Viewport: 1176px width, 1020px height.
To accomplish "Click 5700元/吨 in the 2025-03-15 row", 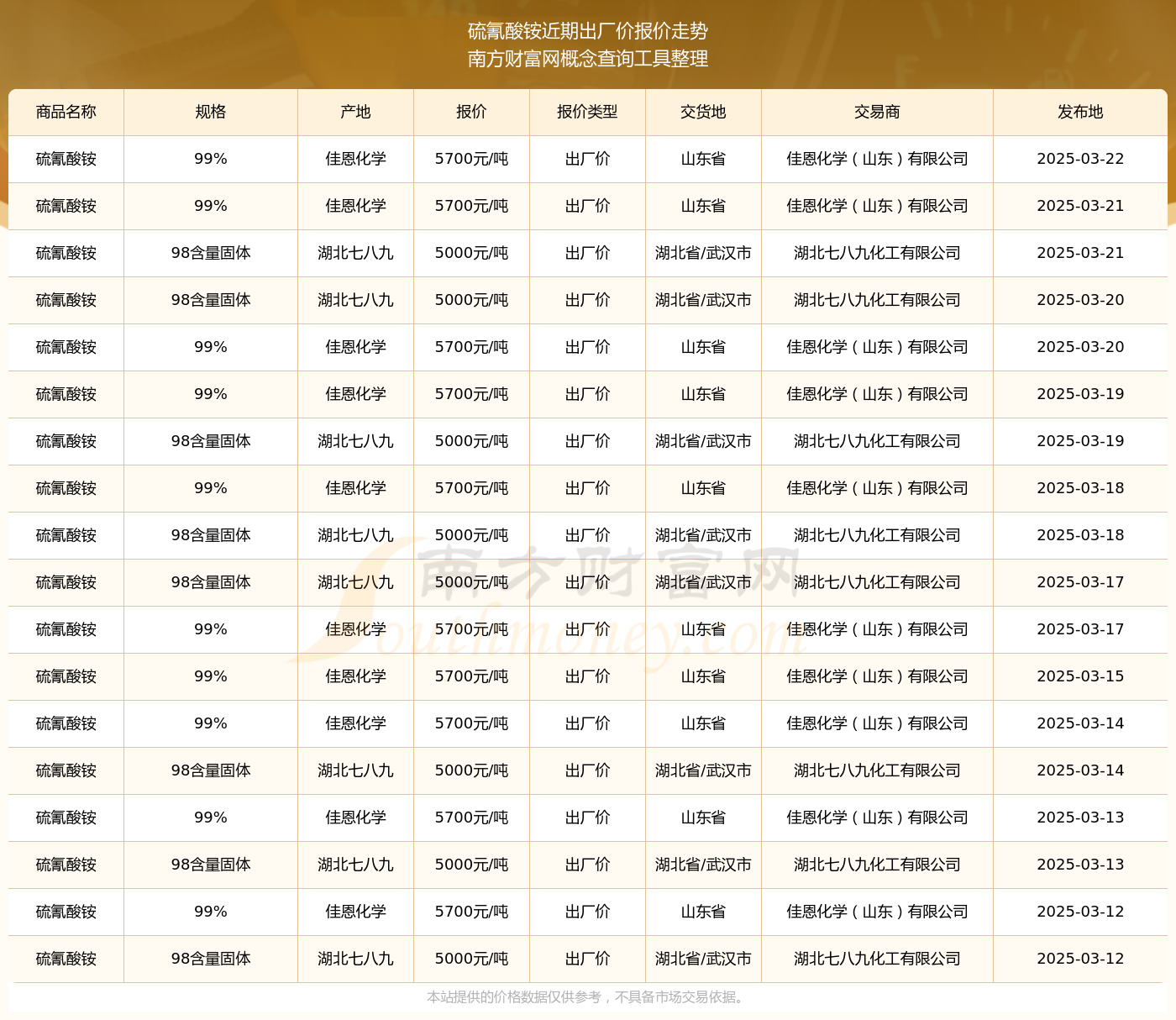I will (471, 676).
